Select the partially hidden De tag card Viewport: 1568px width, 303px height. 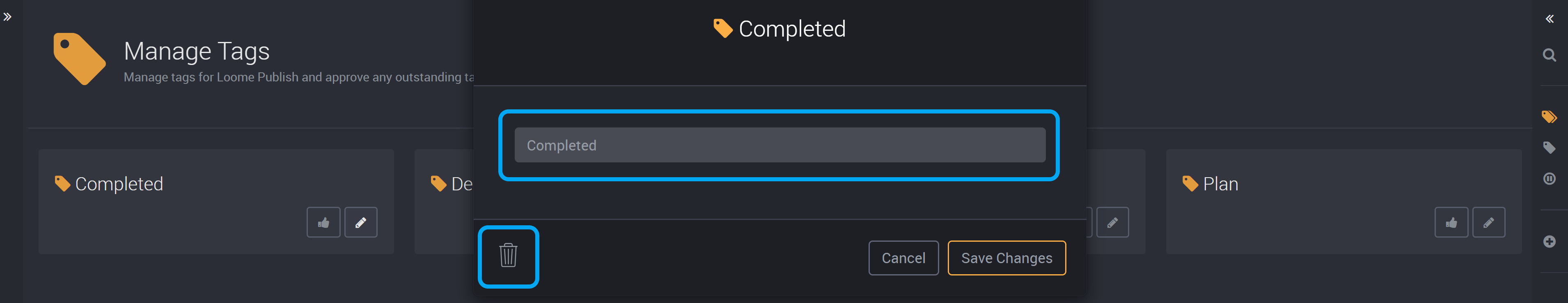pos(445,201)
